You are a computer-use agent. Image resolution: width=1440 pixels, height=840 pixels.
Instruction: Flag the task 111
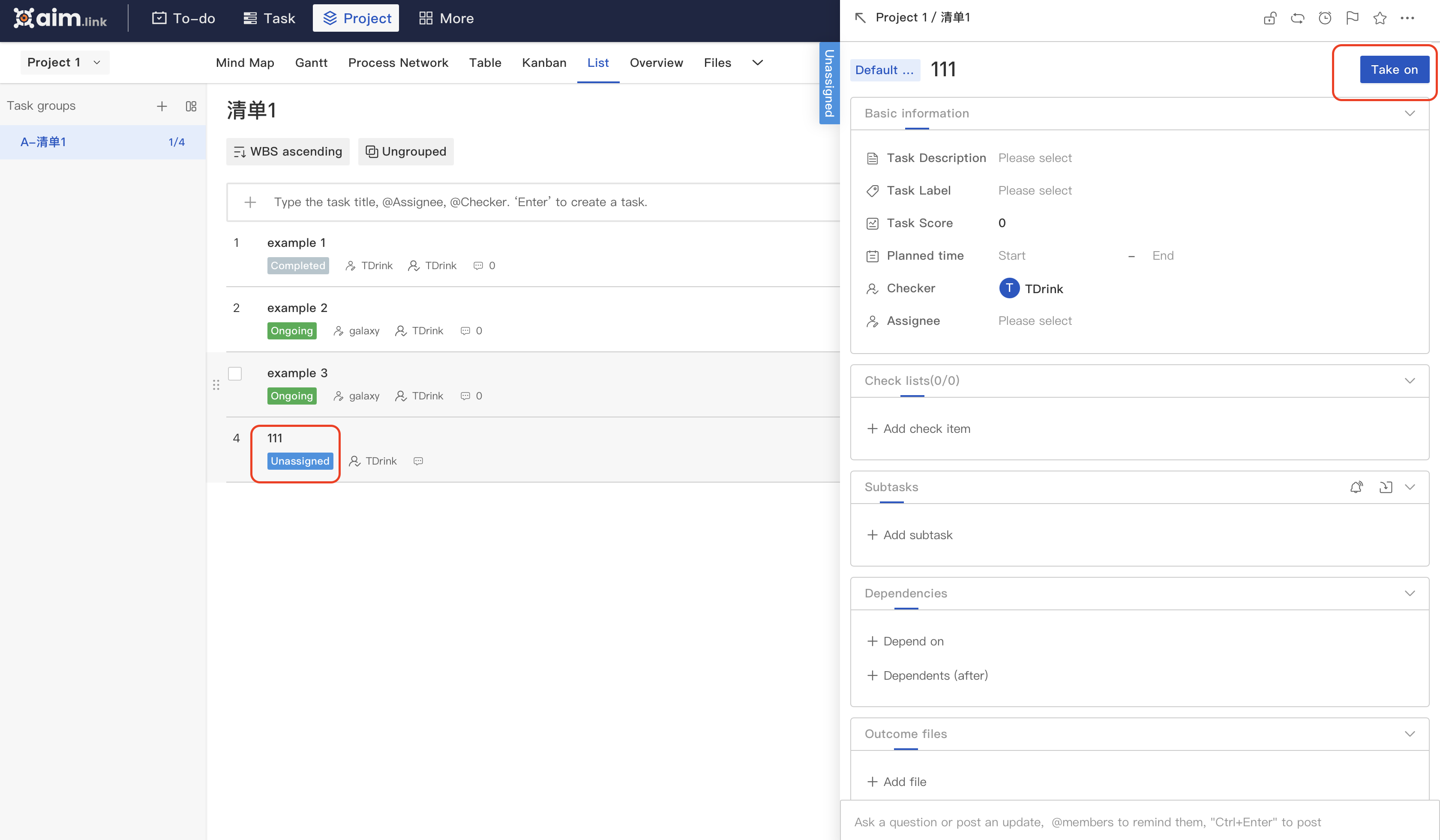click(x=1352, y=18)
